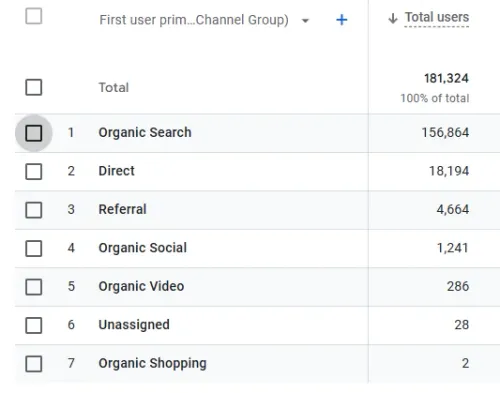Click the Organic Shopping row label
This screenshot has height=393, width=500.
pos(153,363)
